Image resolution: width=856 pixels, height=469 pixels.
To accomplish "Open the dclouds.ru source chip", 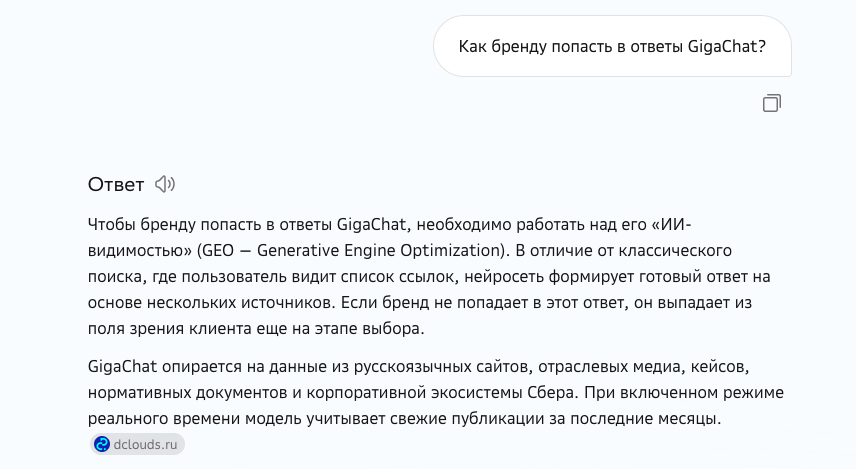I will pyautogui.click(x=137, y=444).
